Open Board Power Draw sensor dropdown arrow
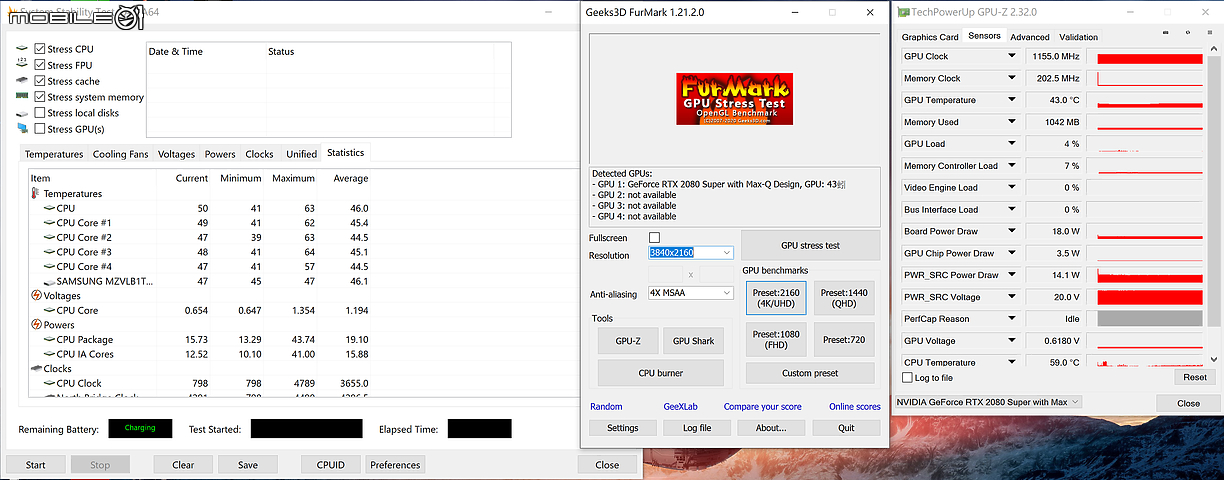The width and height of the screenshot is (1224, 480). click(x=1011, y=232)
